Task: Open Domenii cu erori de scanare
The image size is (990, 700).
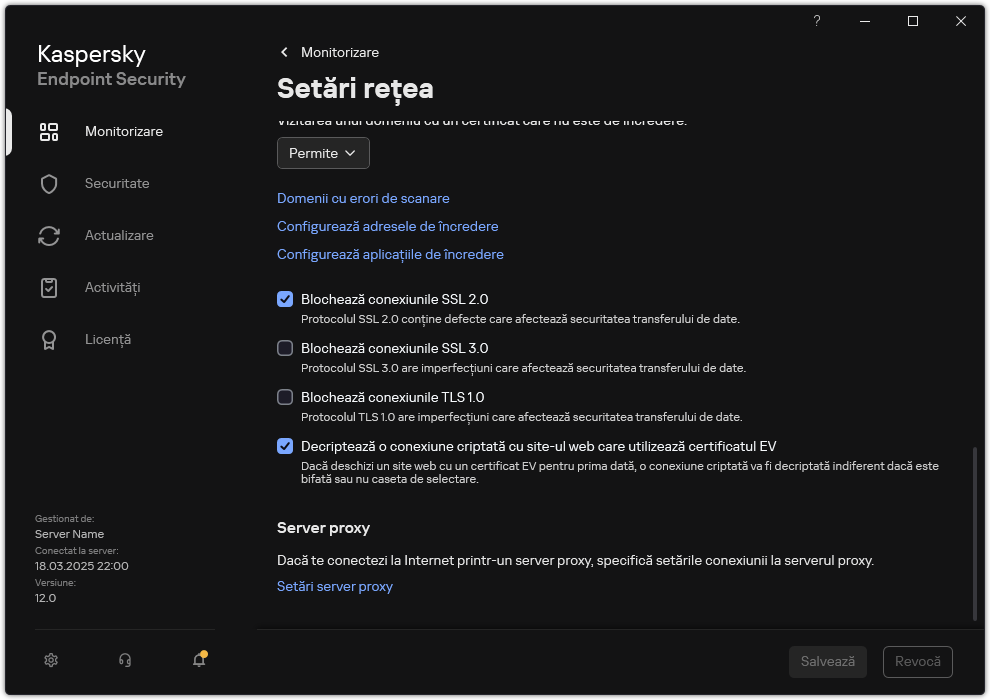Action: point(363,198)
